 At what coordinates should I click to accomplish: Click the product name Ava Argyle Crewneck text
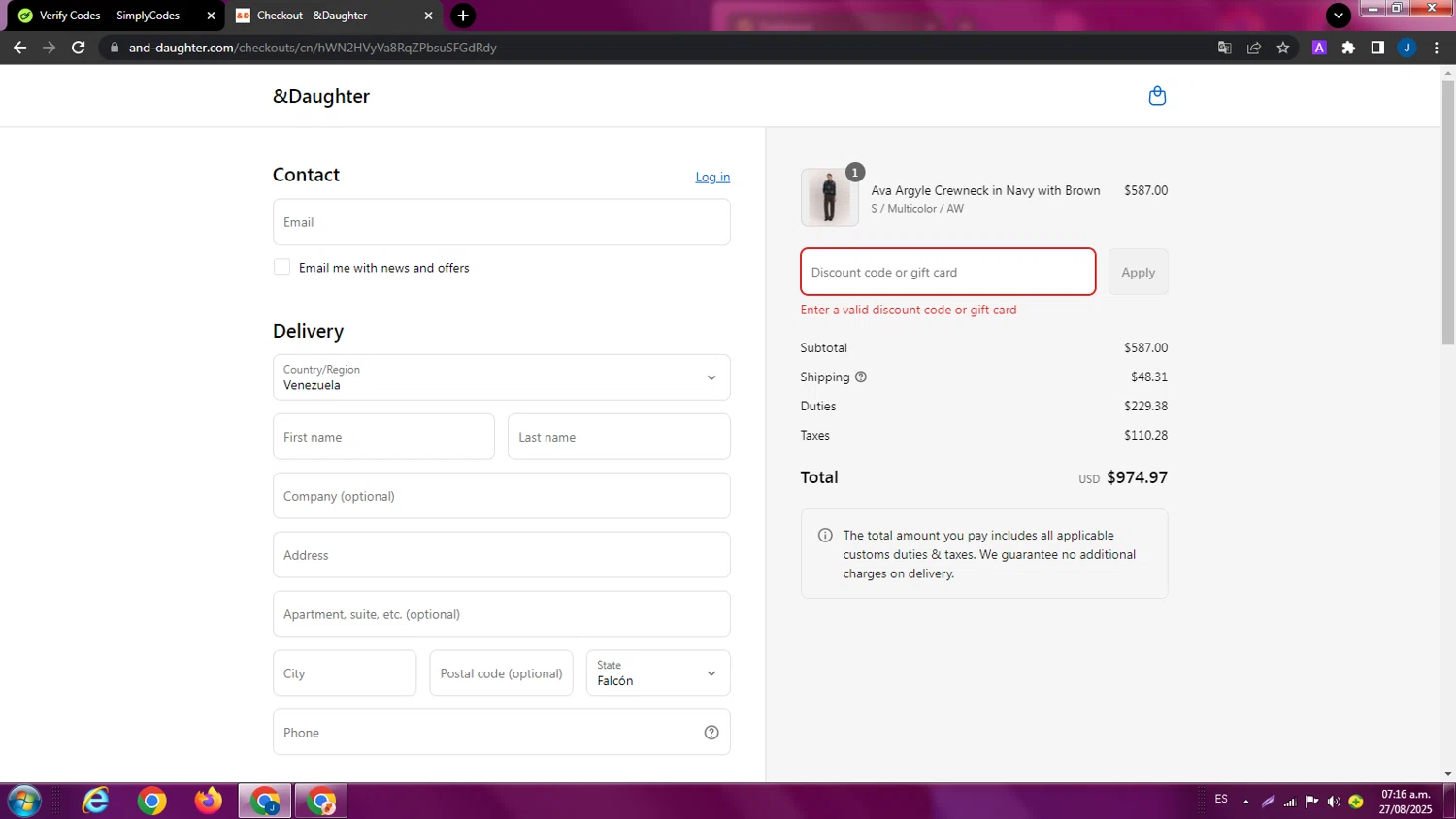pyautogui.click(x=985, y=190)
